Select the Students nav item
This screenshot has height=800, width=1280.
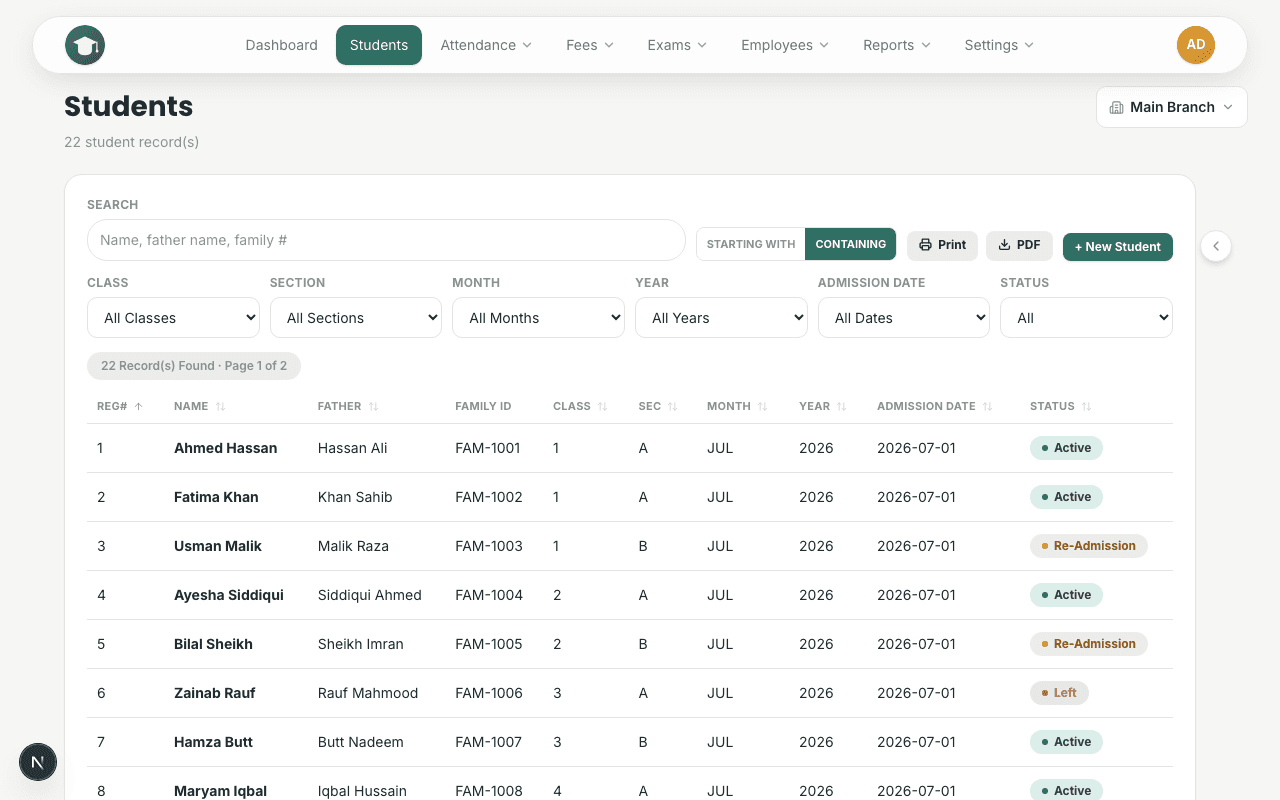pyautogui.click(x=379, y=45)
